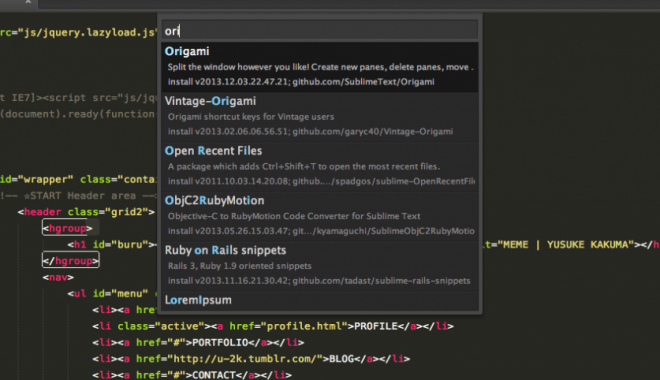The height and width of the screenshot is (380, 660).
Task: Click the header class="grid2" code line
Action: pyautogui.click(x=86, y=212)
